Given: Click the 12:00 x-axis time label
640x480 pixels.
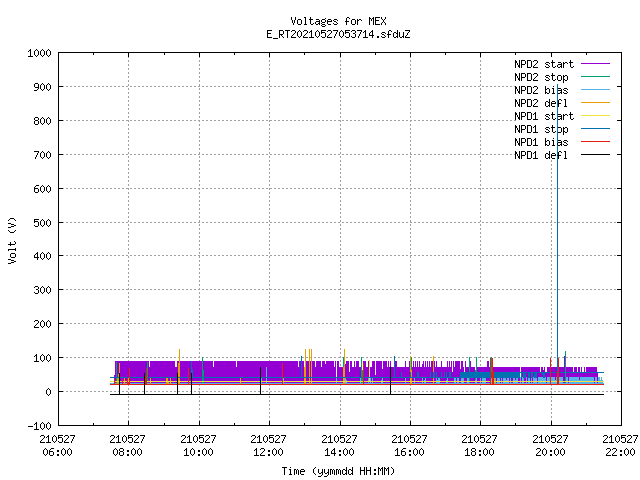Looking at the screenshot, I should click(x=268, y=452).
